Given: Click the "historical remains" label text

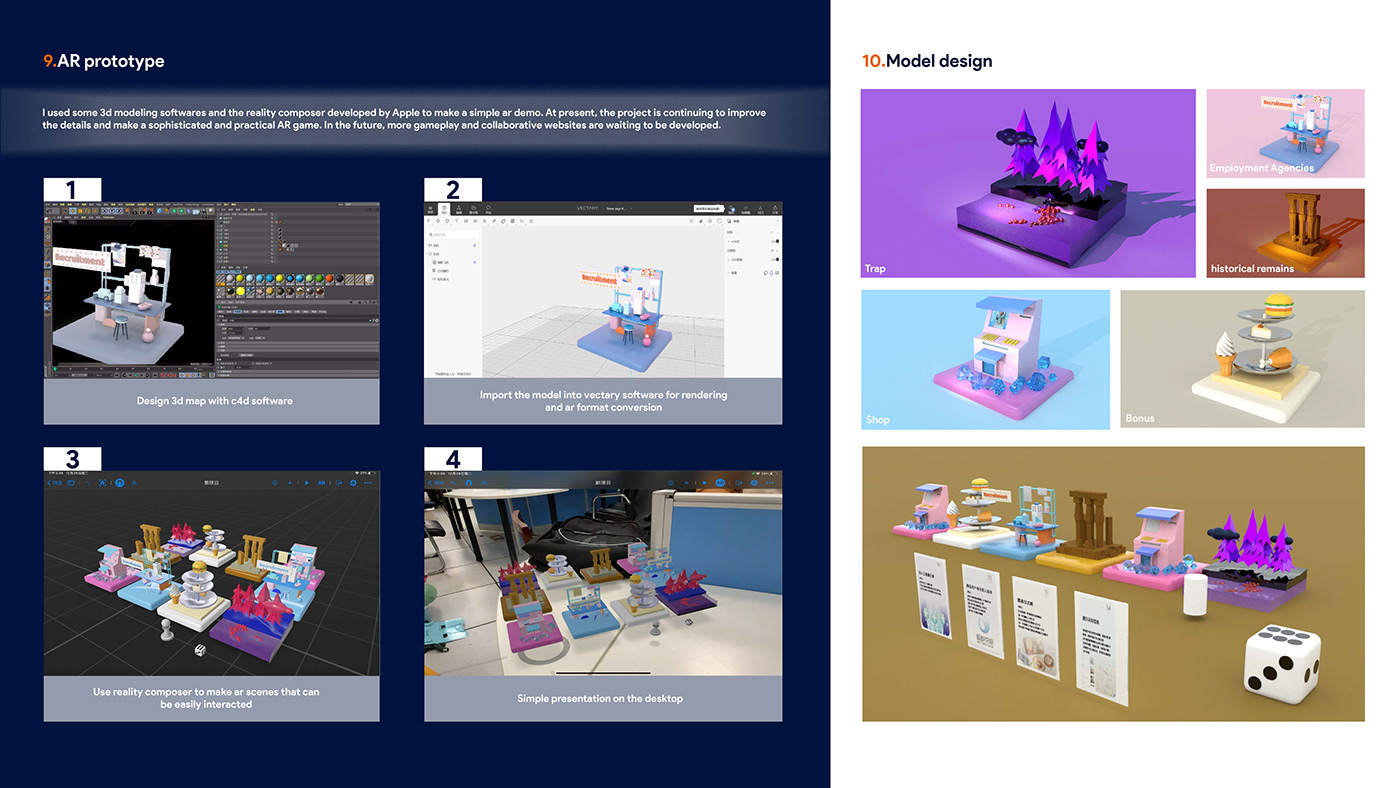Looking at the screenshot, I should pyautogui.click(x=1252, y=268).
